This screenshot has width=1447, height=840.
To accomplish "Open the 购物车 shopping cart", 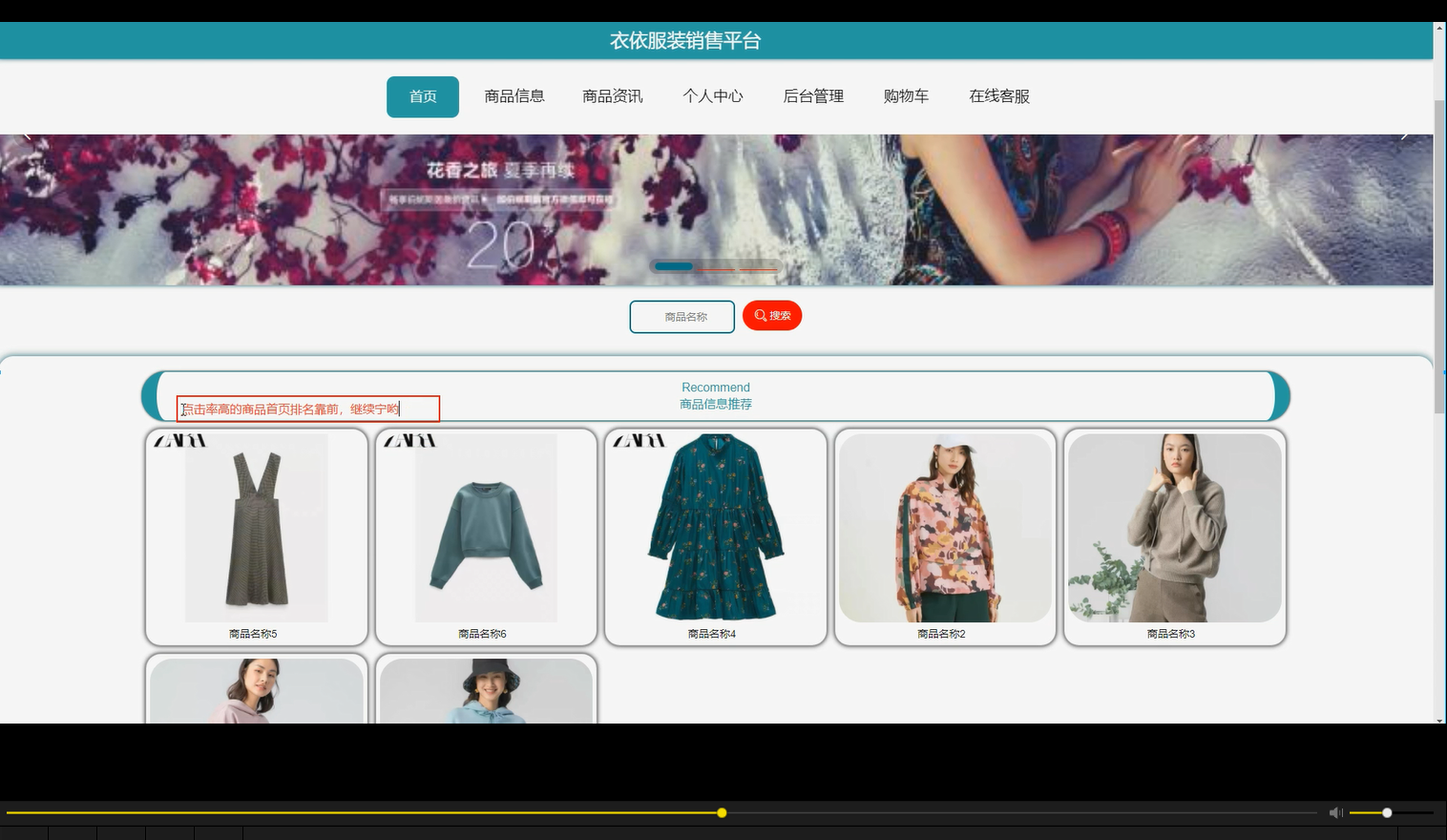I will pos(906,96).
